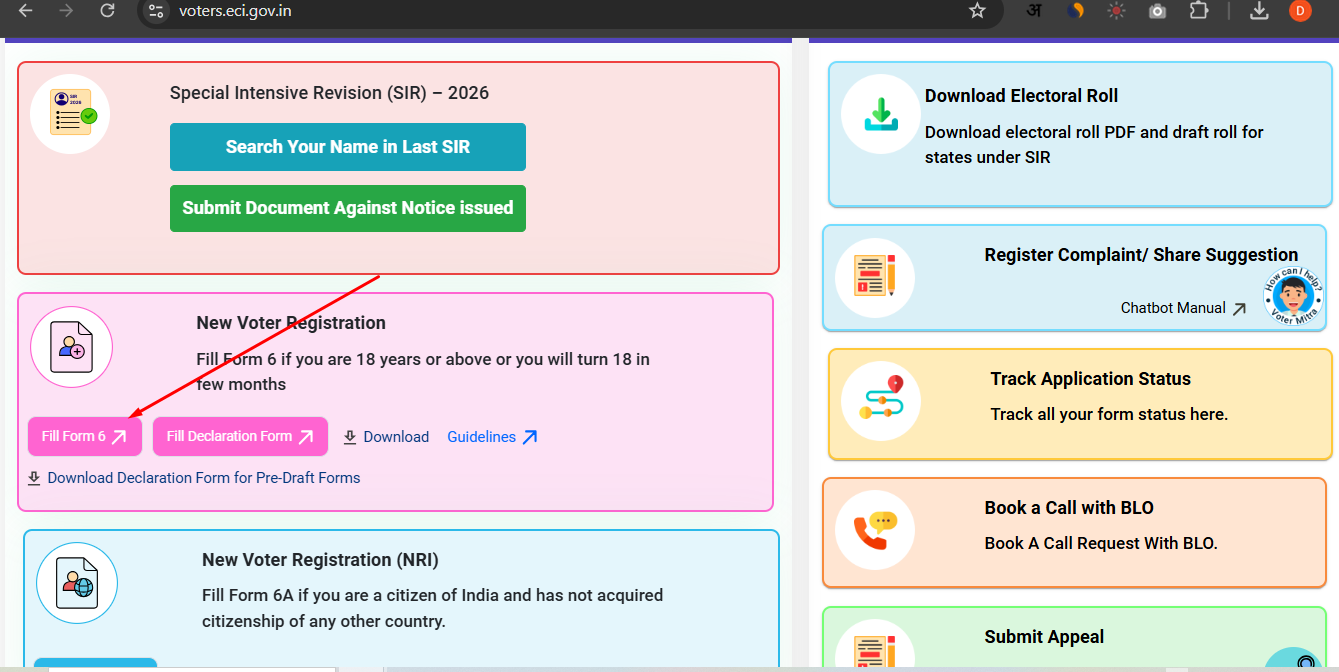1339x672 pixels.
Task: Open the Fill Declaration Form button
Action: pyautogui.click(x=240, y=437)
